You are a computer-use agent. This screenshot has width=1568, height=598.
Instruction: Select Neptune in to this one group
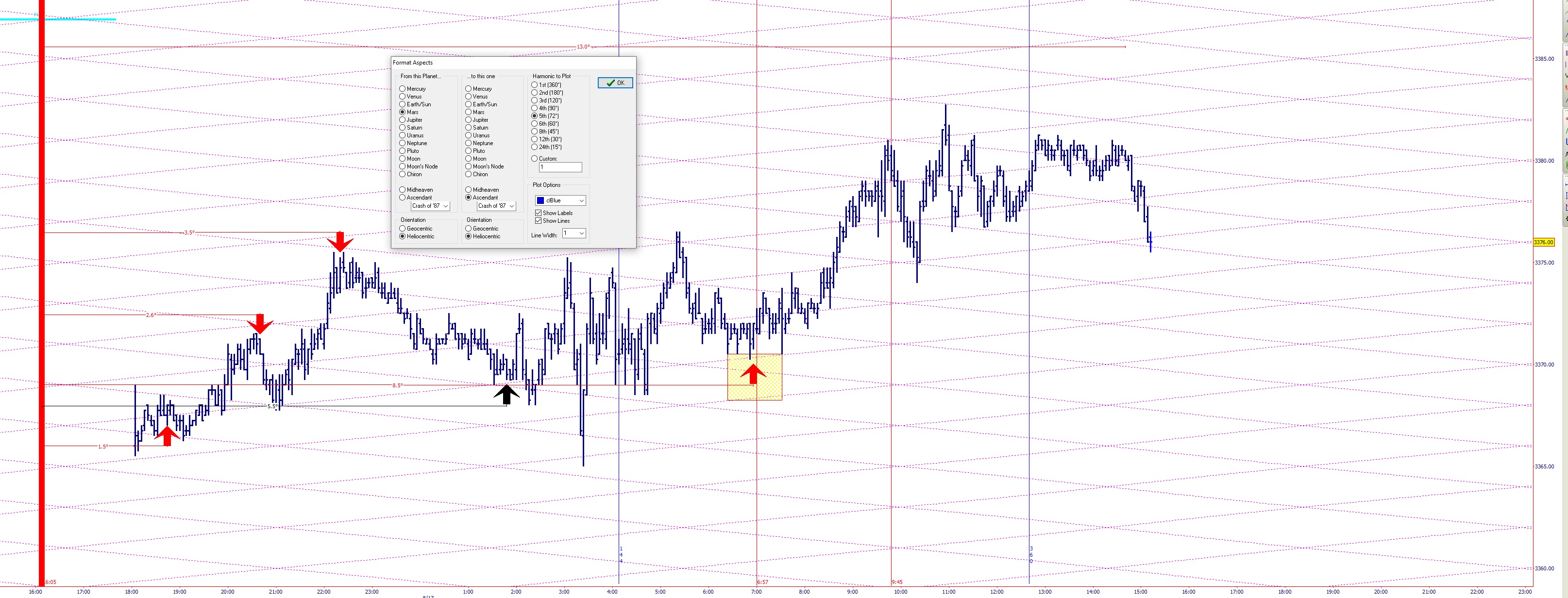click(479, 144)
